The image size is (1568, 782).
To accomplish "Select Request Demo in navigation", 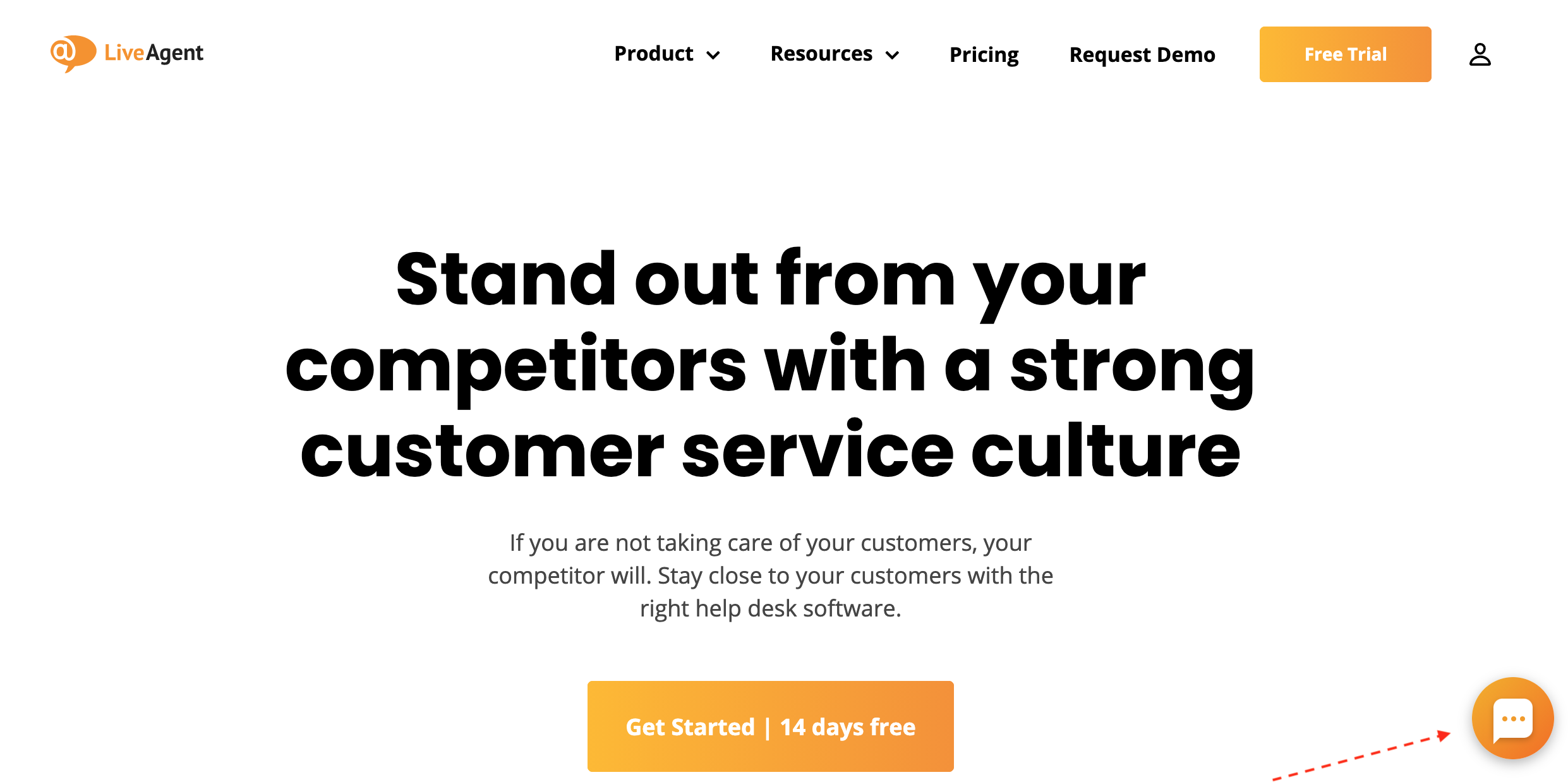I will tap(1142, 55).
